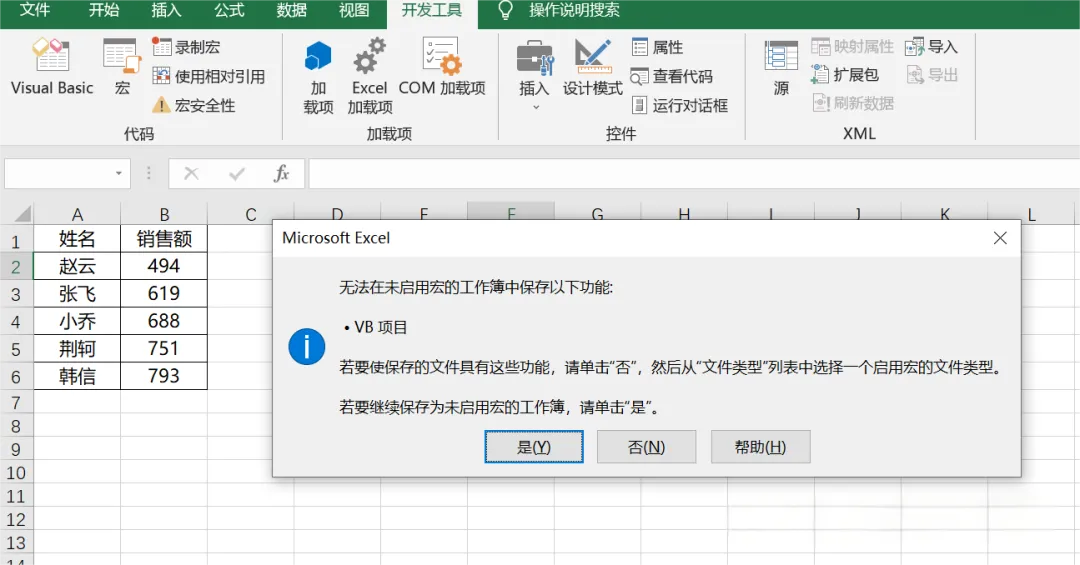Click the select-all corner triangle
The width and height of the screenshot is (1080, 565).
[22, 214]
